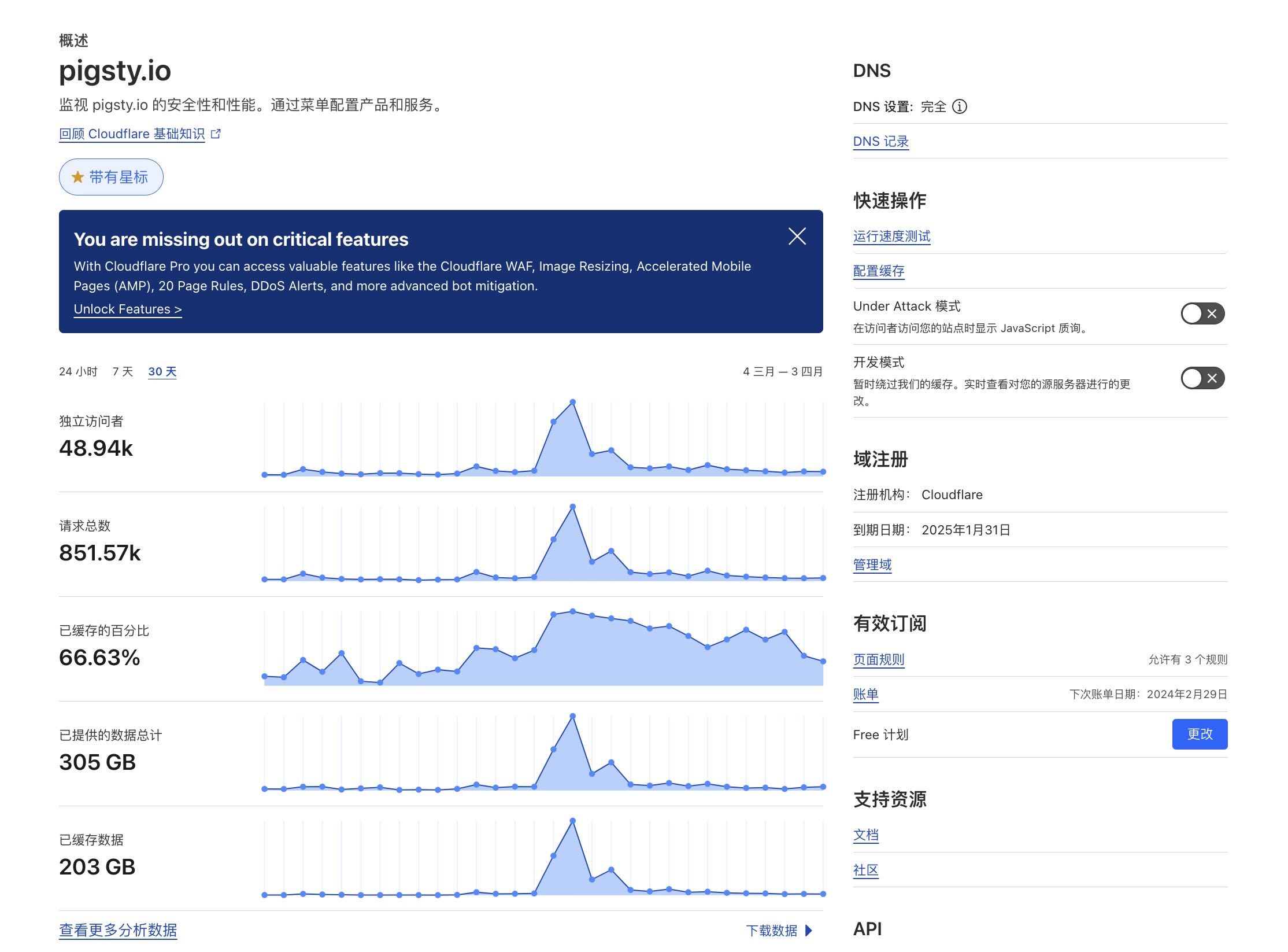Click the arrow next to 下载数据
The width and height of the screenshot is (1288, 952).
coord(809,930)
